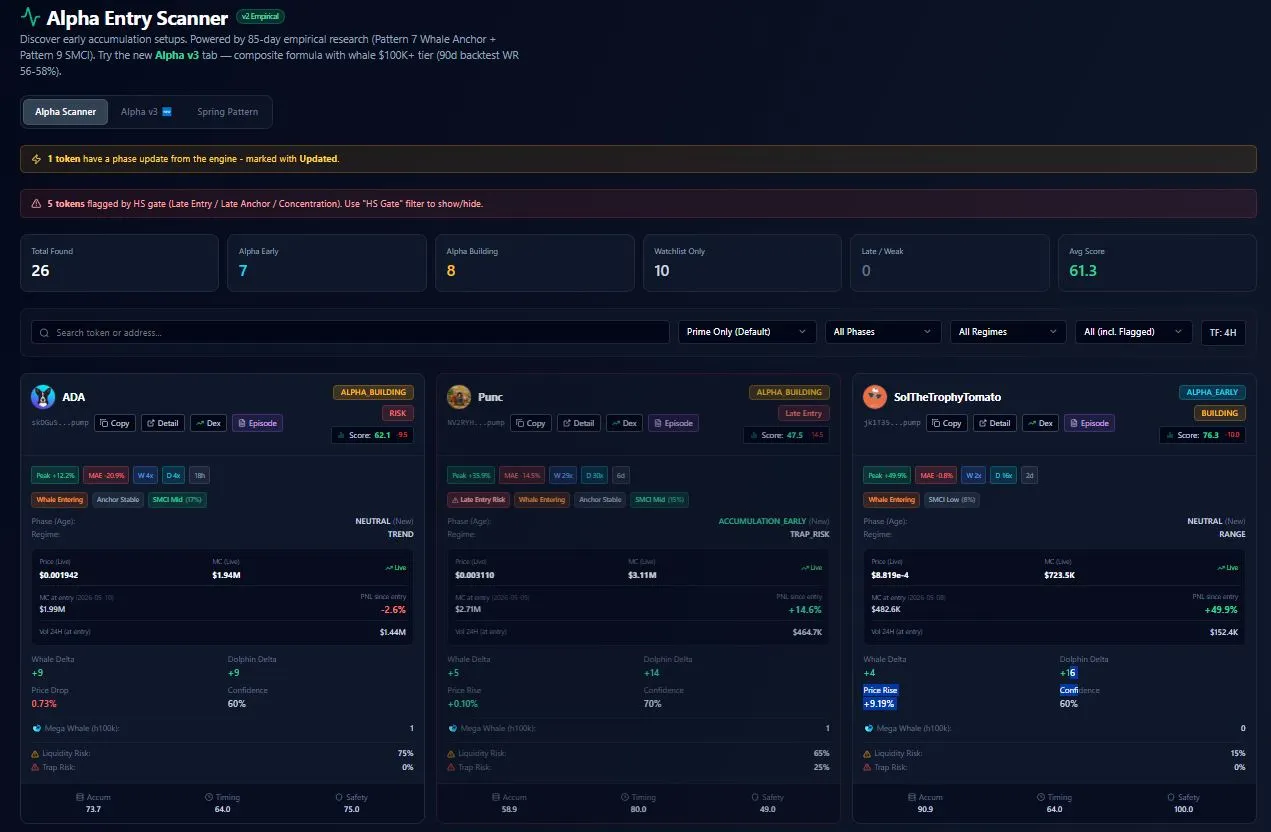Click the lightning icon in the phase update banner
This screenshot has height=832, width=1271.
coord(36,159)
